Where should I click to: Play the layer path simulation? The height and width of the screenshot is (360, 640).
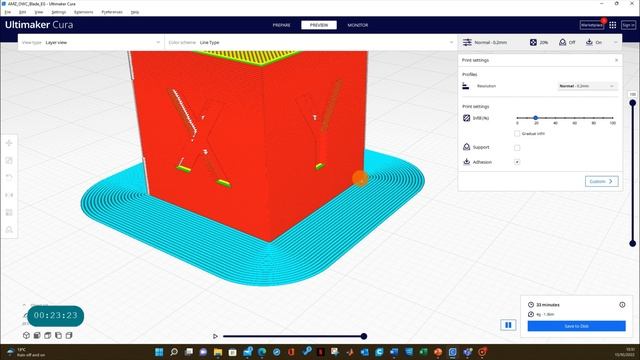(x=215, y=336)
